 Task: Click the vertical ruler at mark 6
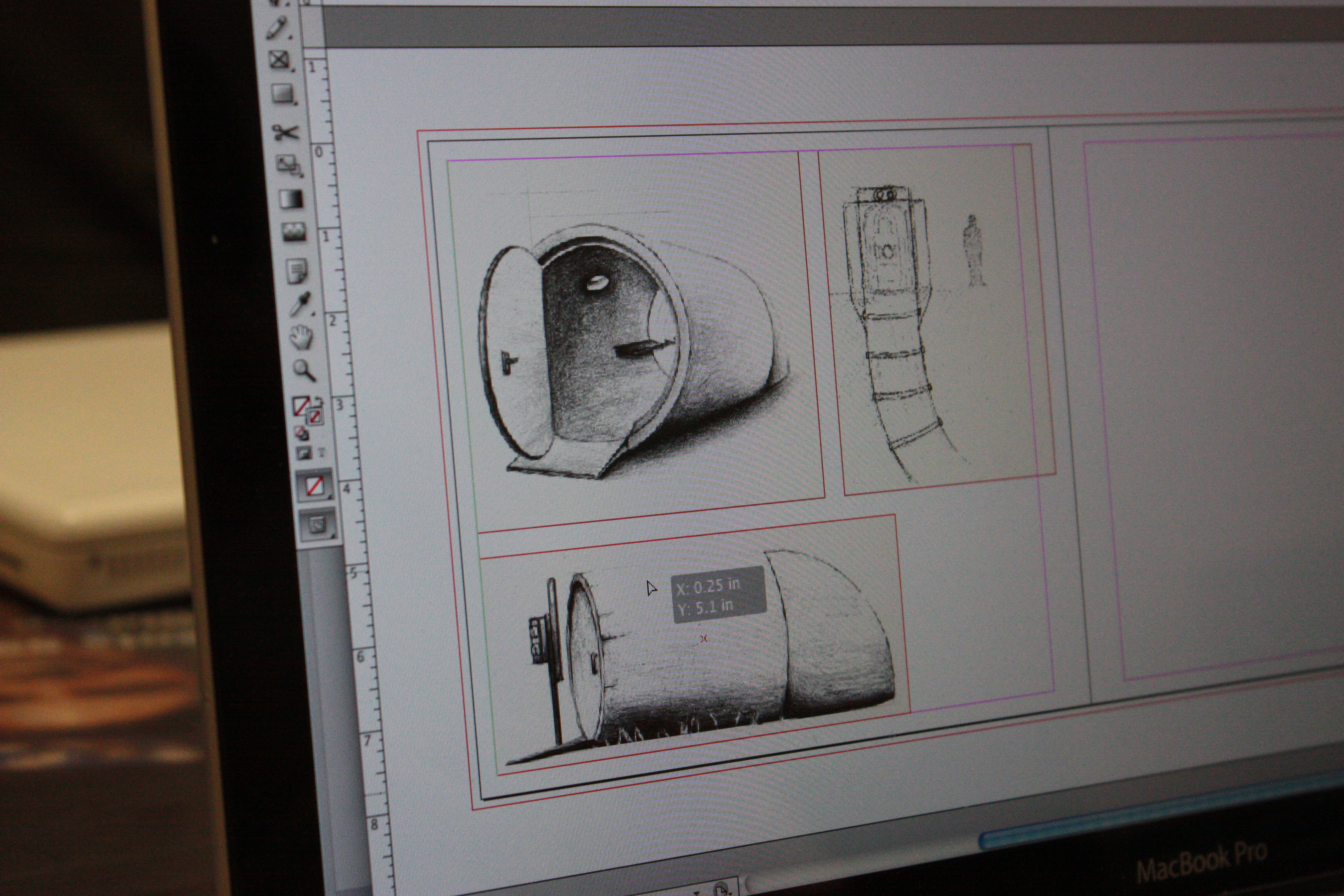360,657
